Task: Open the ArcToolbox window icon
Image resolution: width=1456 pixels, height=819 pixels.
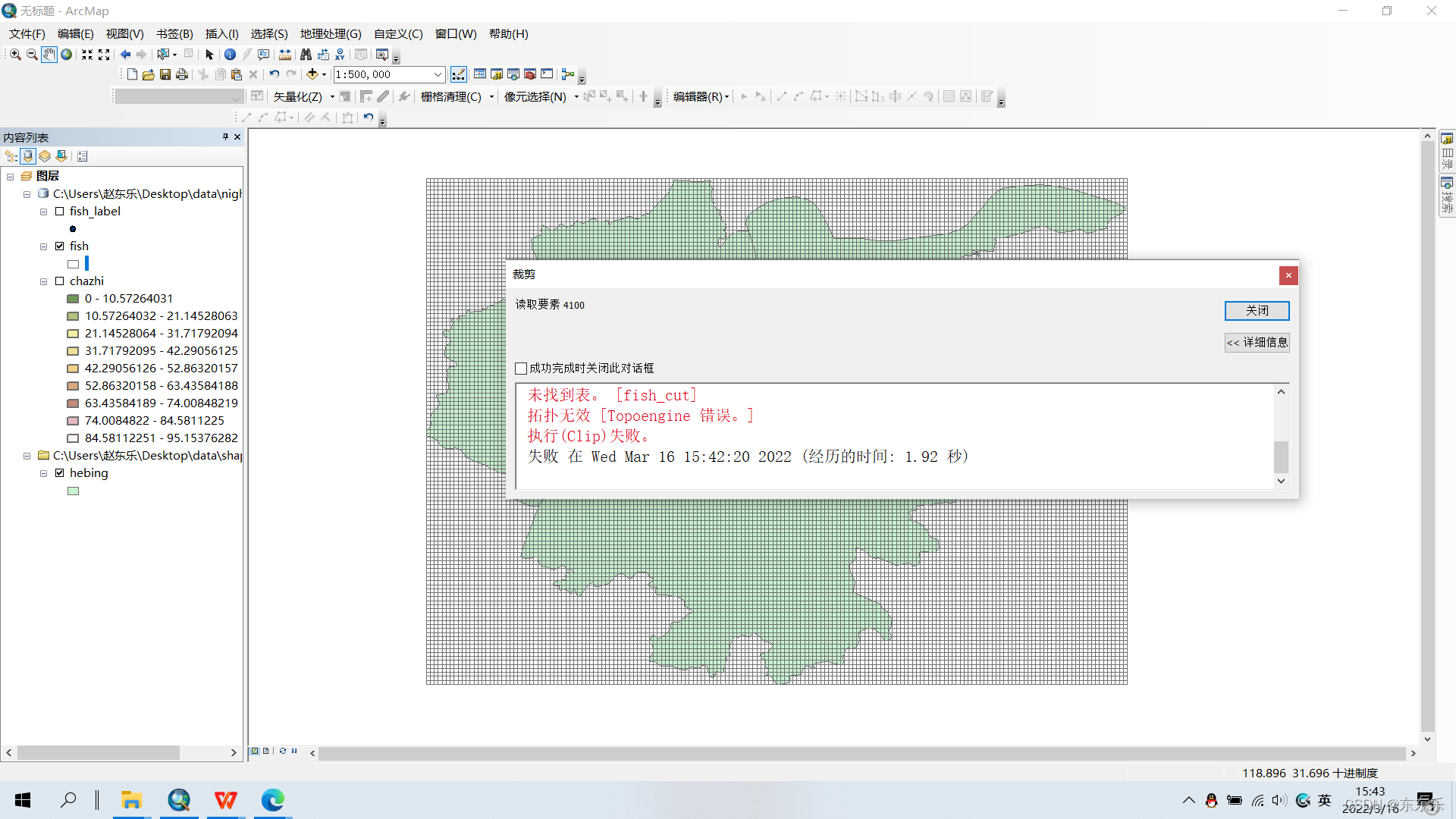Action: [530, 74]
